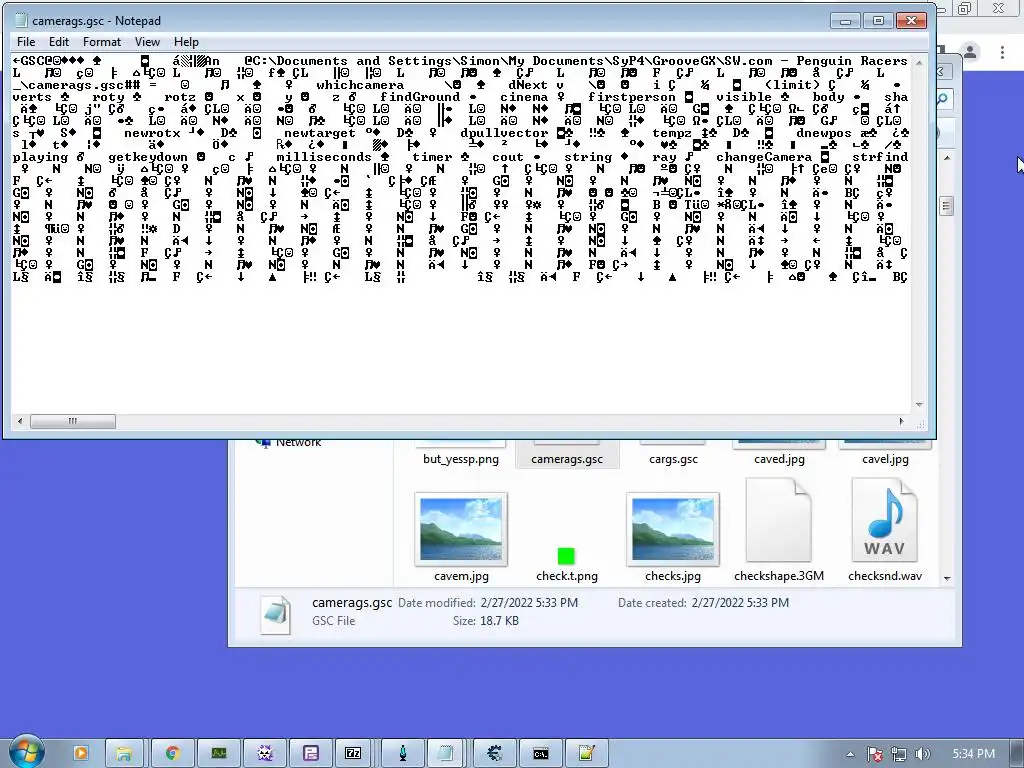
Task: Open Command Prompt from taskbar
Action: [541, 753]
